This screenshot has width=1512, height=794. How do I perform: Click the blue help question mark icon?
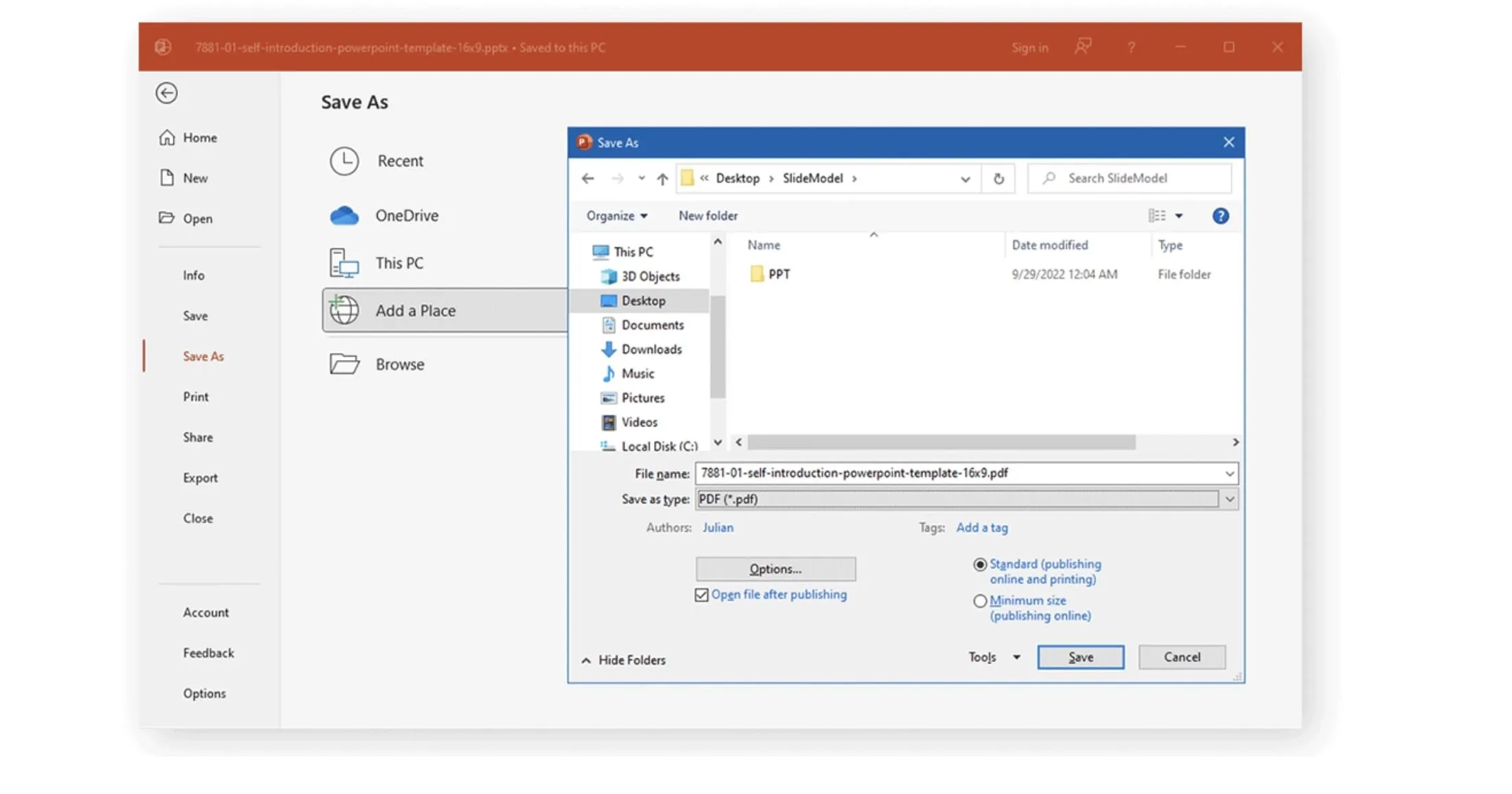[1220, 216]
